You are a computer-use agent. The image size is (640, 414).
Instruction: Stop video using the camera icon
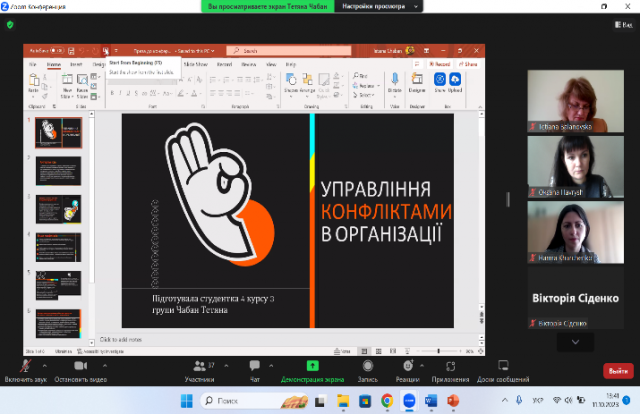click(x=78, y=366)
